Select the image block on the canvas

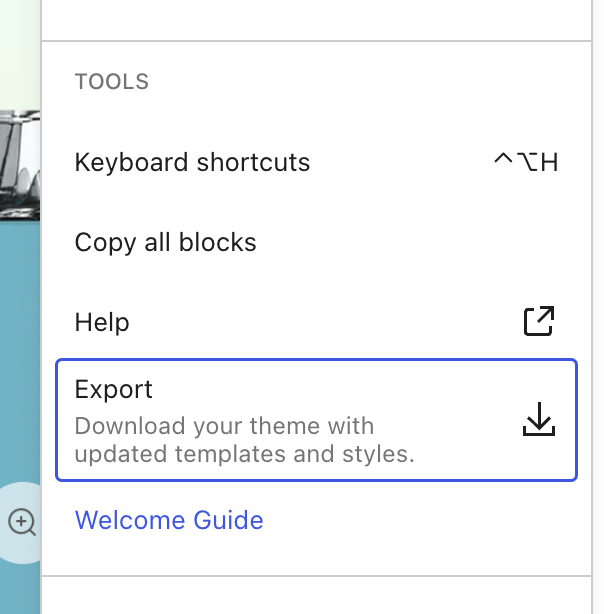click(x=20, y=166)
